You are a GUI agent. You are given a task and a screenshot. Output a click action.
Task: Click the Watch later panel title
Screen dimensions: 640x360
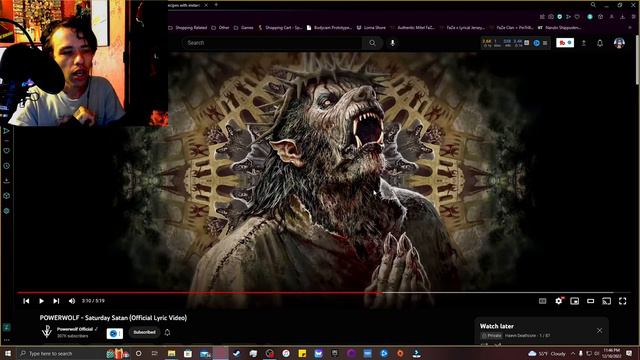click(497, 326)
